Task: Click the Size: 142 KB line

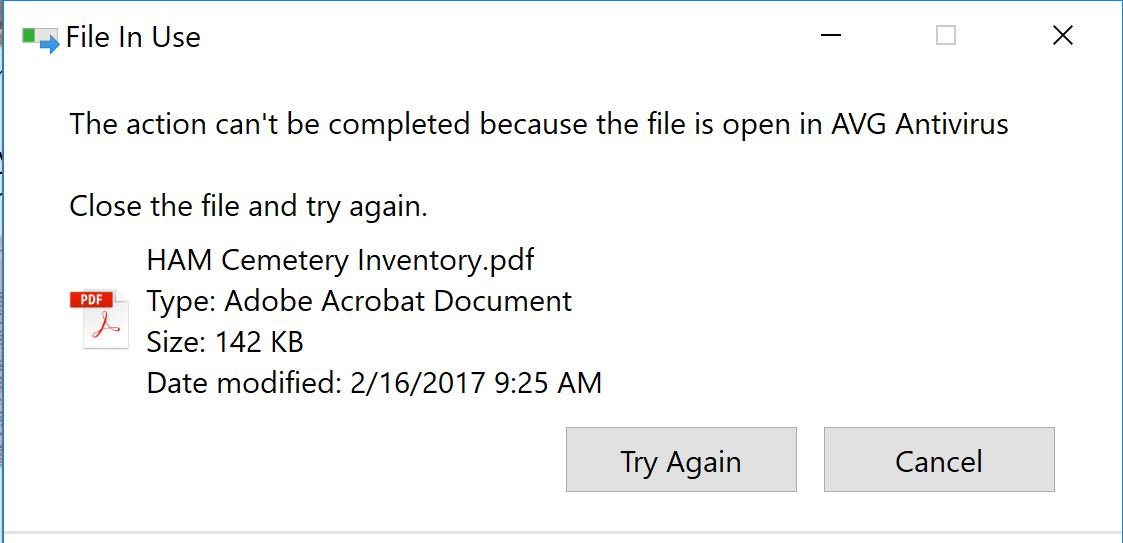Action: pos(224,342)
